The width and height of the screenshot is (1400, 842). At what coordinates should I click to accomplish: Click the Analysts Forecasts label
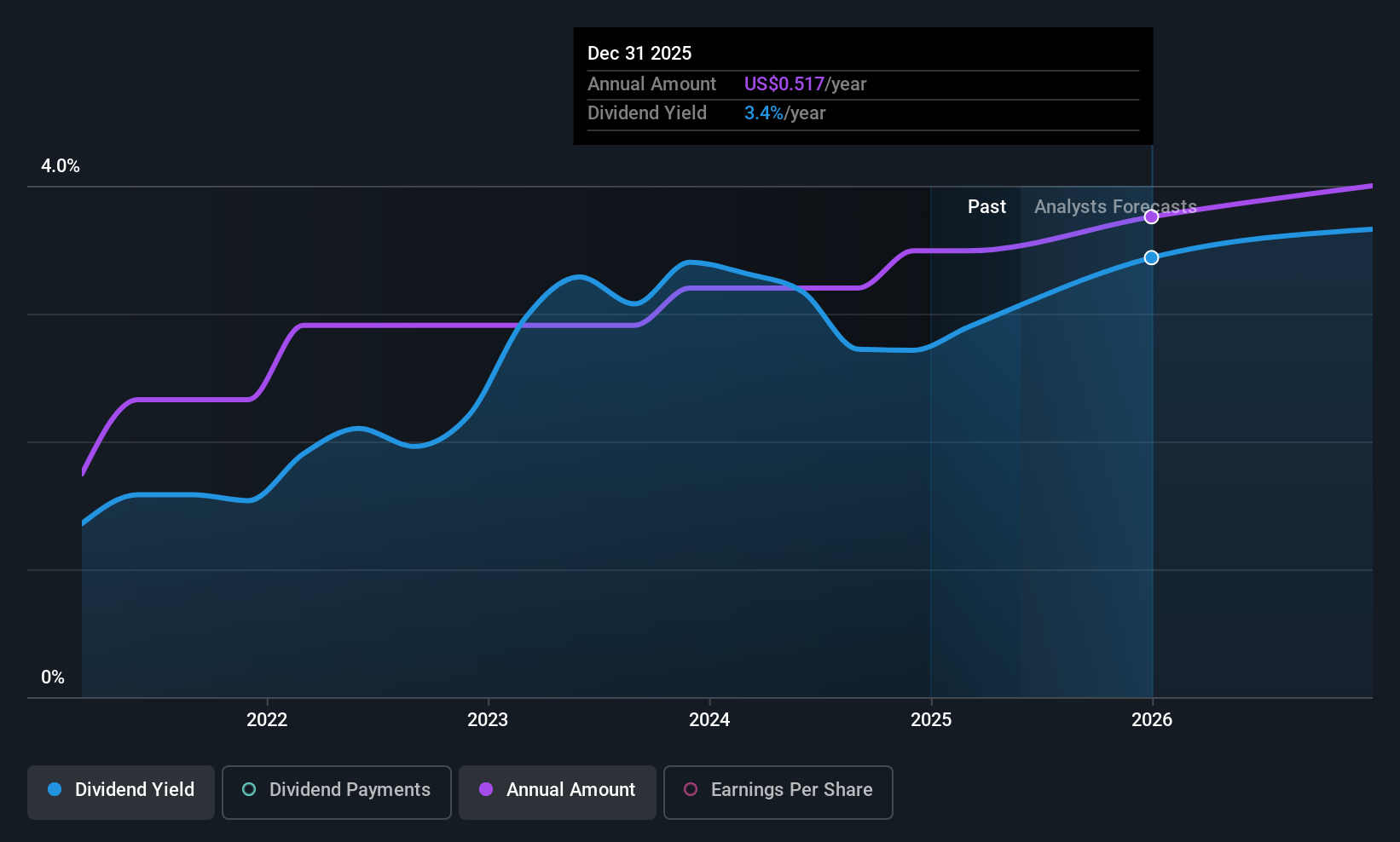pos(1115,207)
